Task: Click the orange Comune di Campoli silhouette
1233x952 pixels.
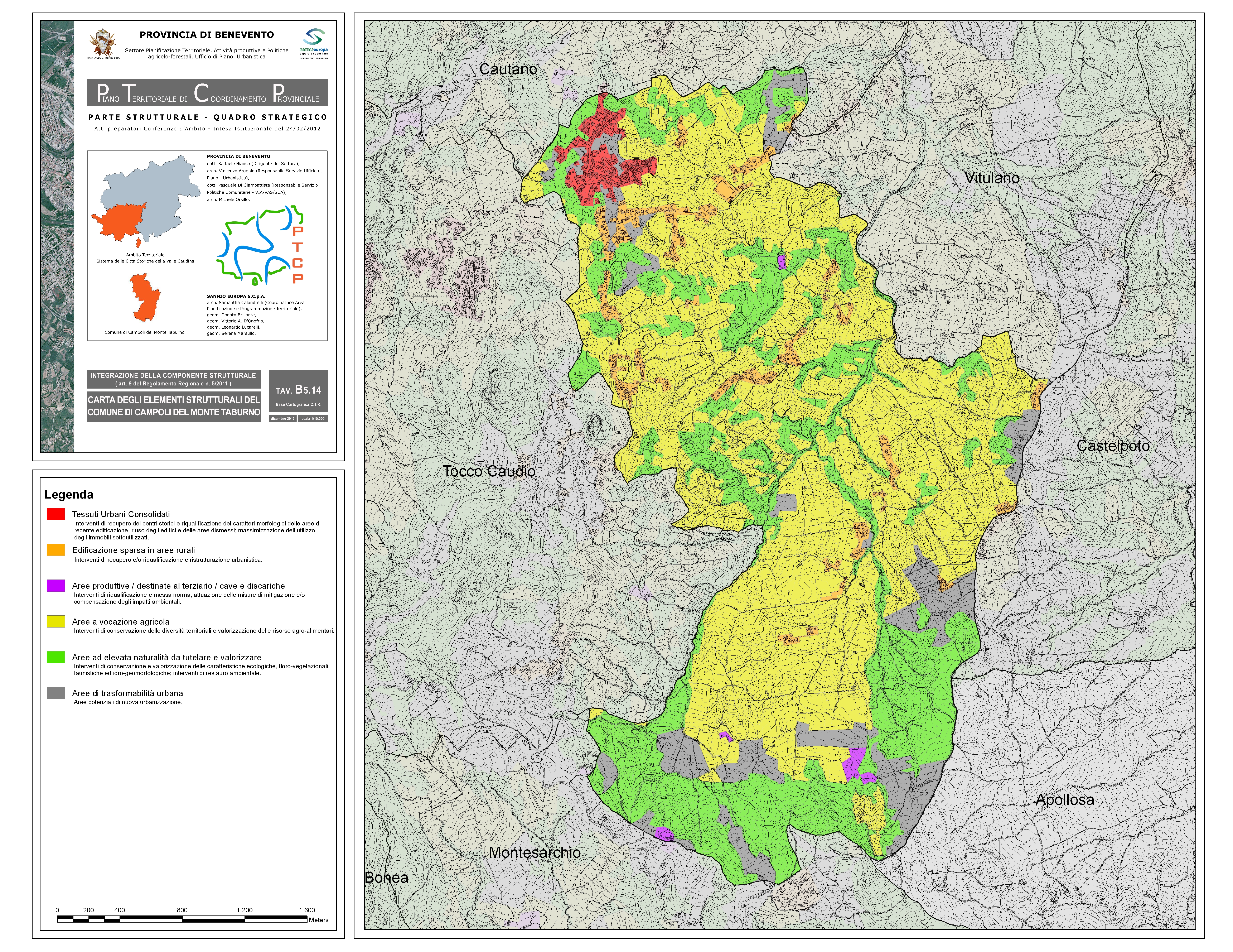Action: pyautogui.click(x=146, y=298)
